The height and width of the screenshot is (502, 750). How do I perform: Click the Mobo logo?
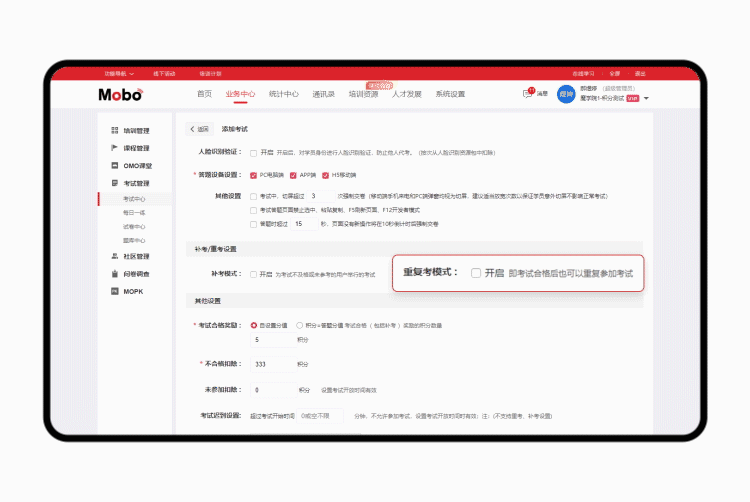point(120,94)
